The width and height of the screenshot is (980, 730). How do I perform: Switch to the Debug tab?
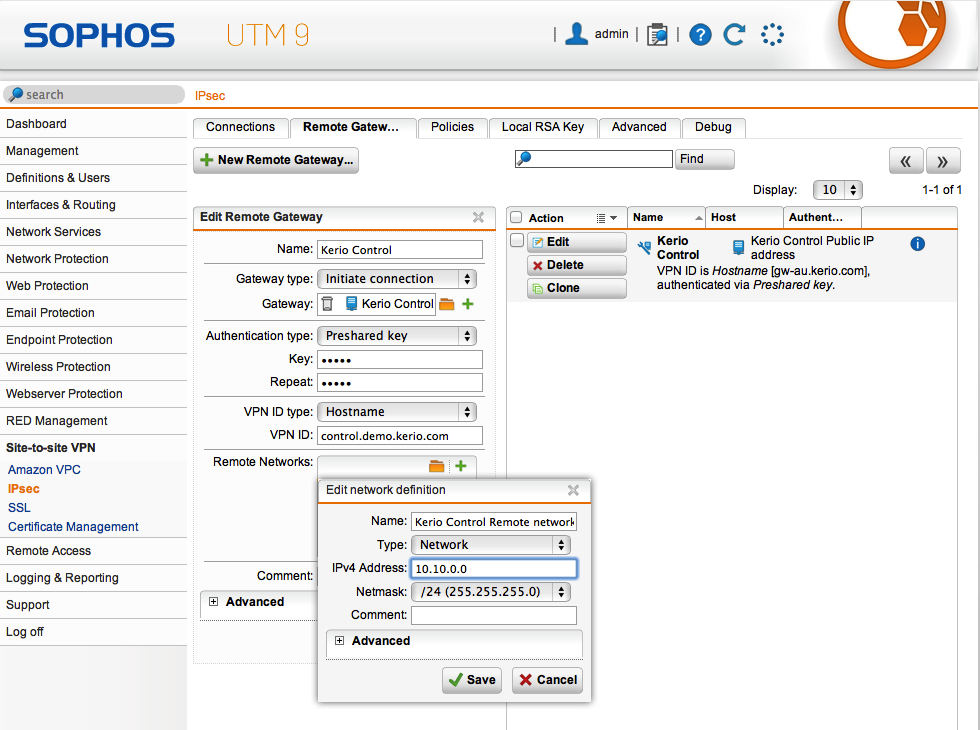[713, 127]
